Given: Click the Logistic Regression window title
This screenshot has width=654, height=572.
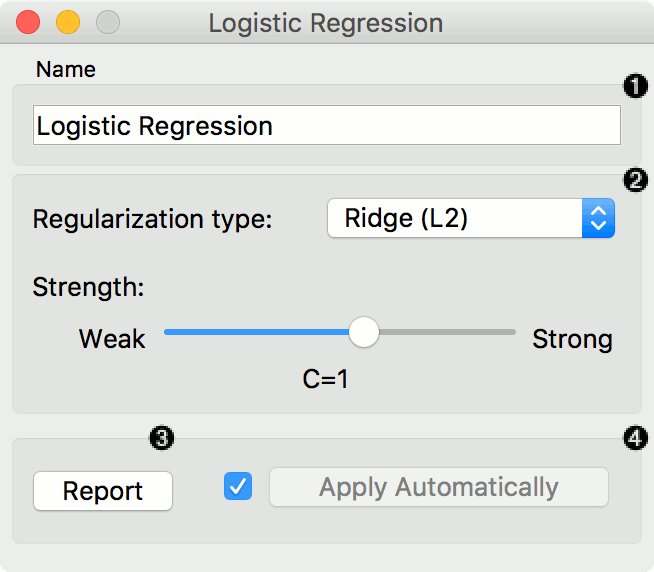Looking at the screenshot, I should pos(326,23).
